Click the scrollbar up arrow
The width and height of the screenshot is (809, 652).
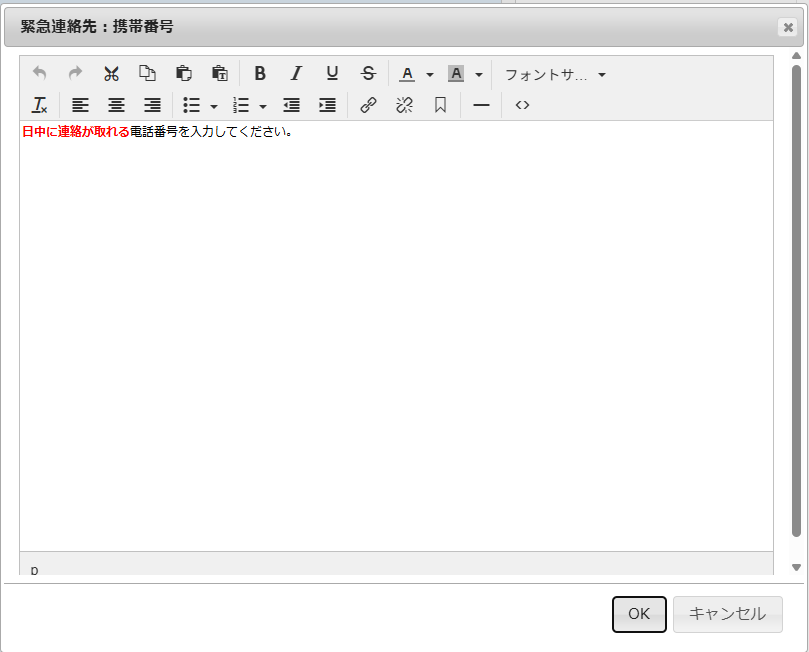pos(796,56)
